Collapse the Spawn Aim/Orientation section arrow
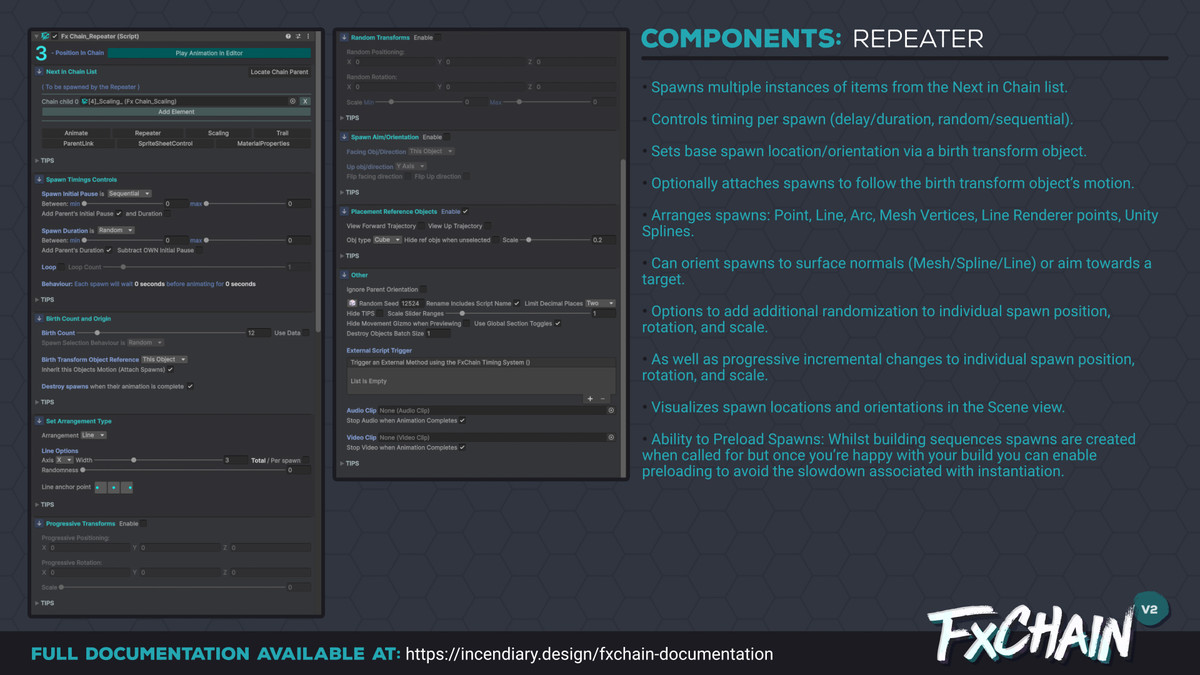The width and height of the screenshot is (1200, 675). pos(344,136)
